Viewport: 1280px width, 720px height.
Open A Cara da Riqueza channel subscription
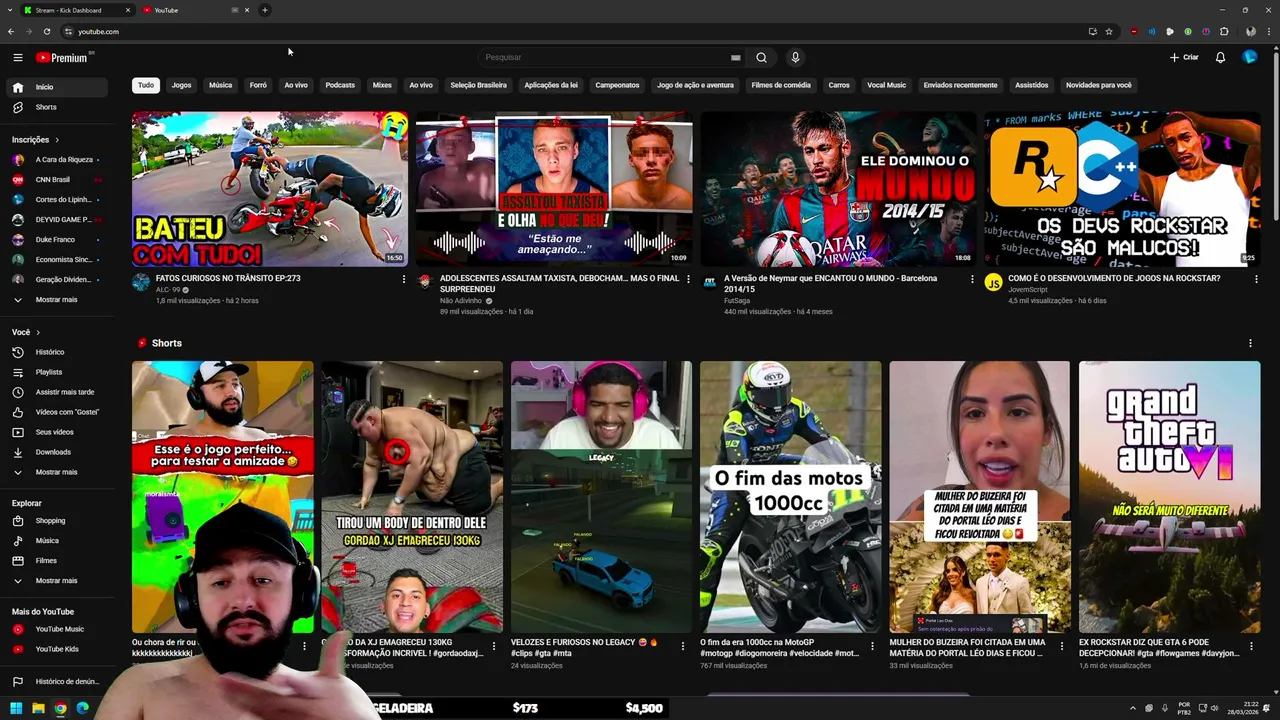click(x=58, y=160)
